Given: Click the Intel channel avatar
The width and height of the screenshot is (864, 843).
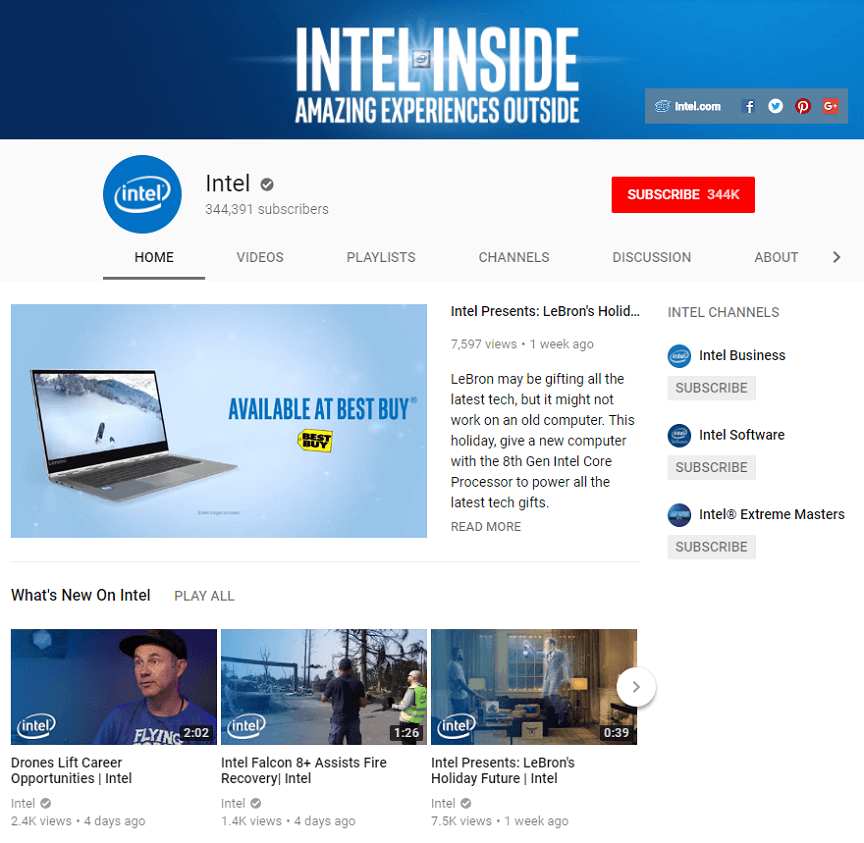Looking at the screenshot, I should pos(142,194).
